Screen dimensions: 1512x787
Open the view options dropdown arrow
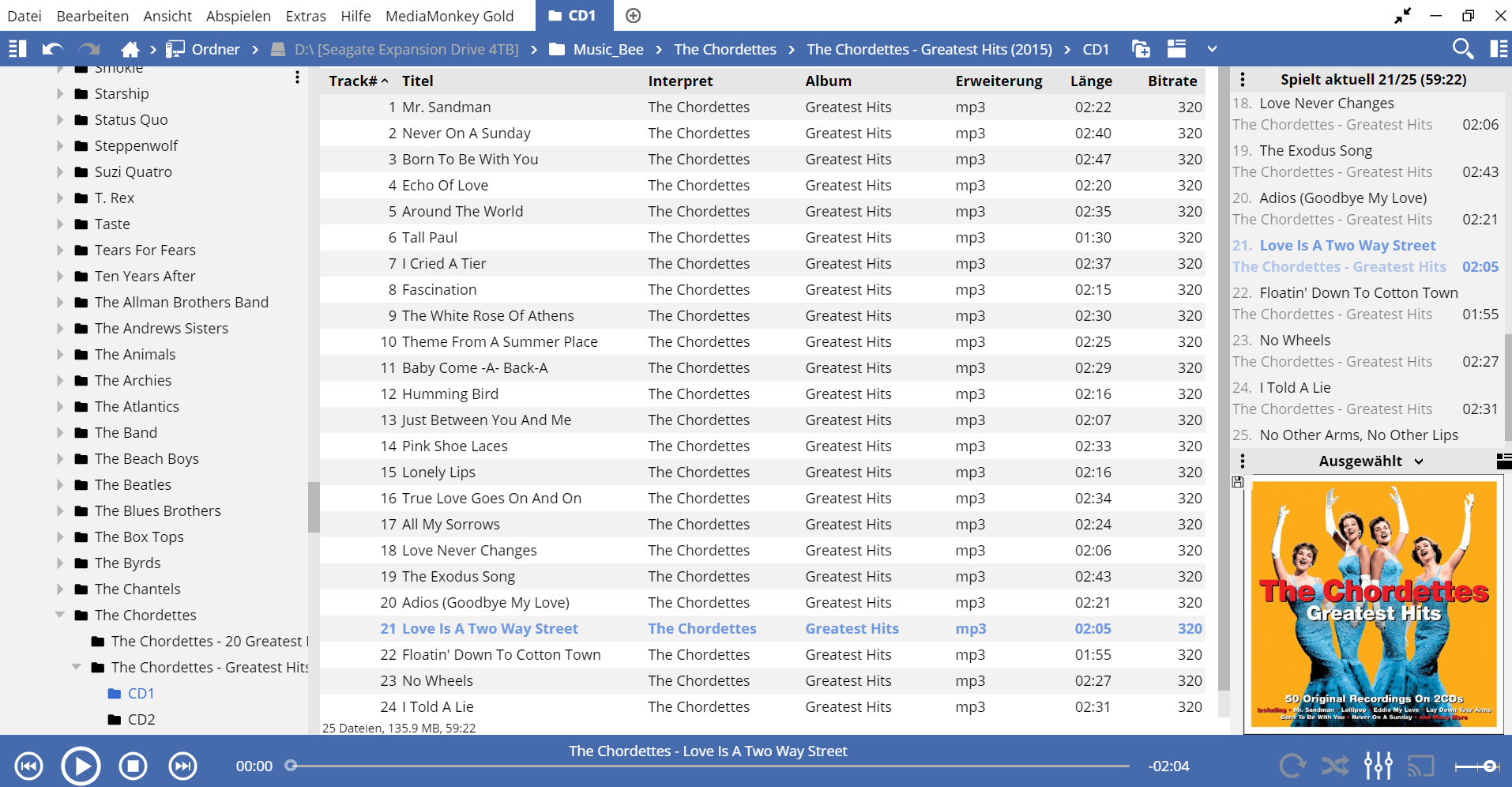(1212, 49)
